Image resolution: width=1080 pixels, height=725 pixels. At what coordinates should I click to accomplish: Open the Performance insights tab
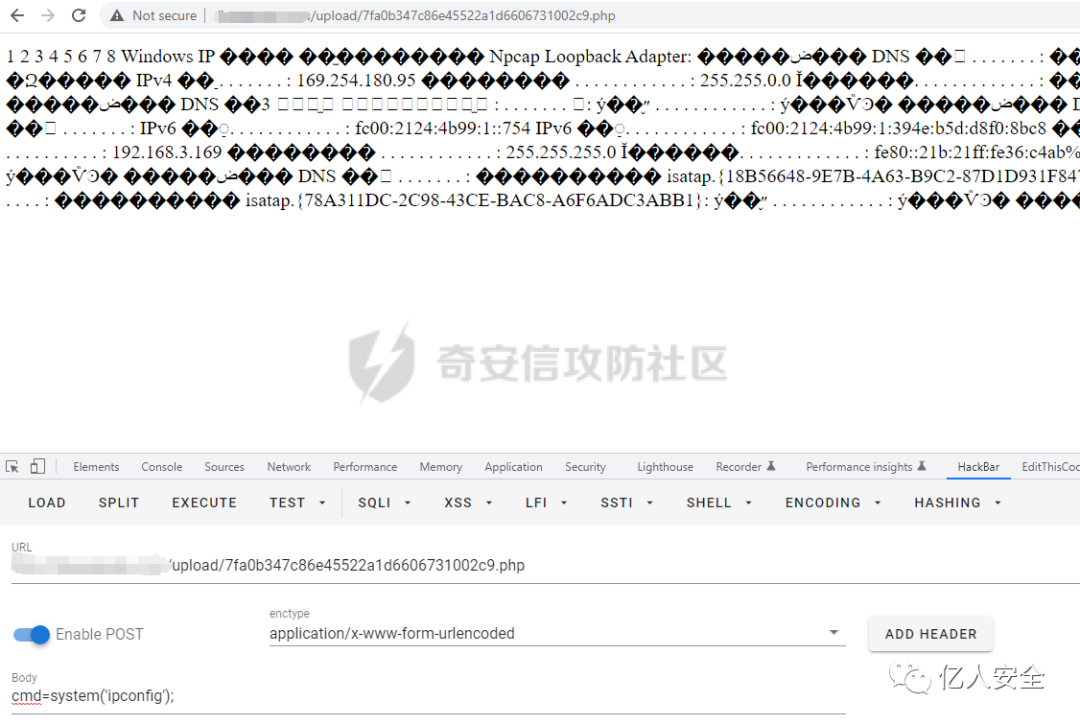pos(866,466)
